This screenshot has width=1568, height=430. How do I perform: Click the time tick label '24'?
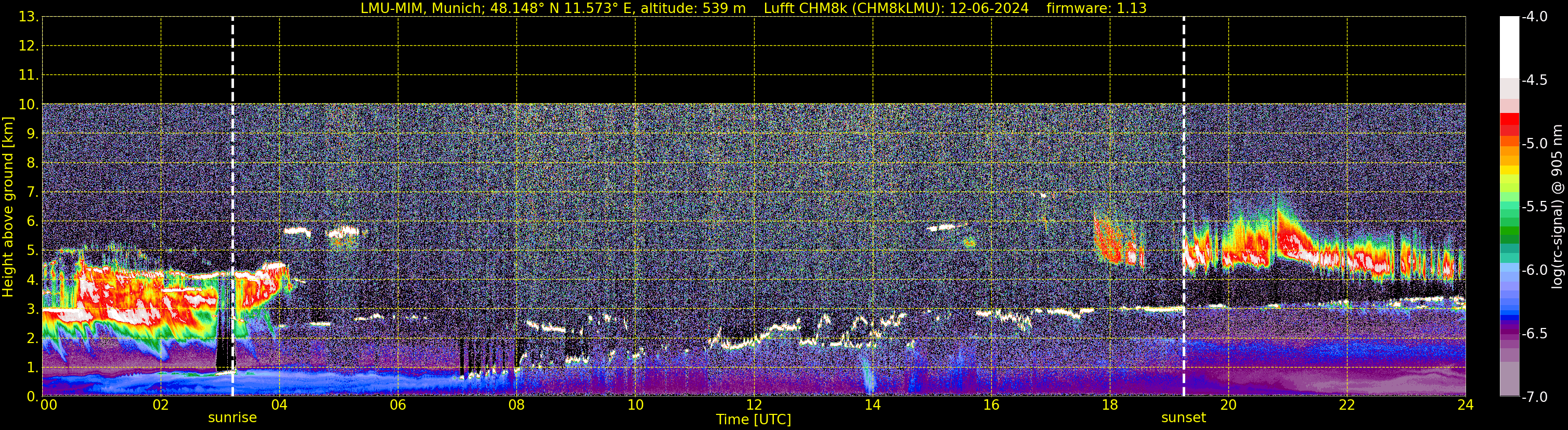tap(1466, 404)
